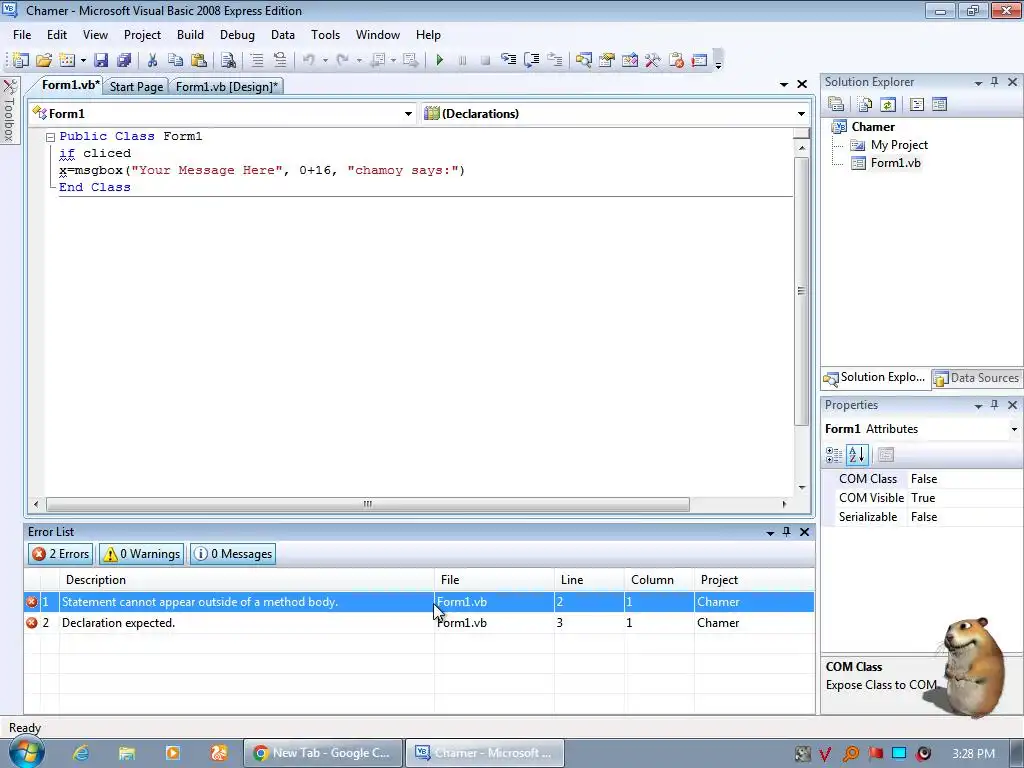Expand the collapsed Toolbox side panel
Image resolution: width=1024 pixels, height=768 pixels.
pyautogui.click(x=9, y=110)
